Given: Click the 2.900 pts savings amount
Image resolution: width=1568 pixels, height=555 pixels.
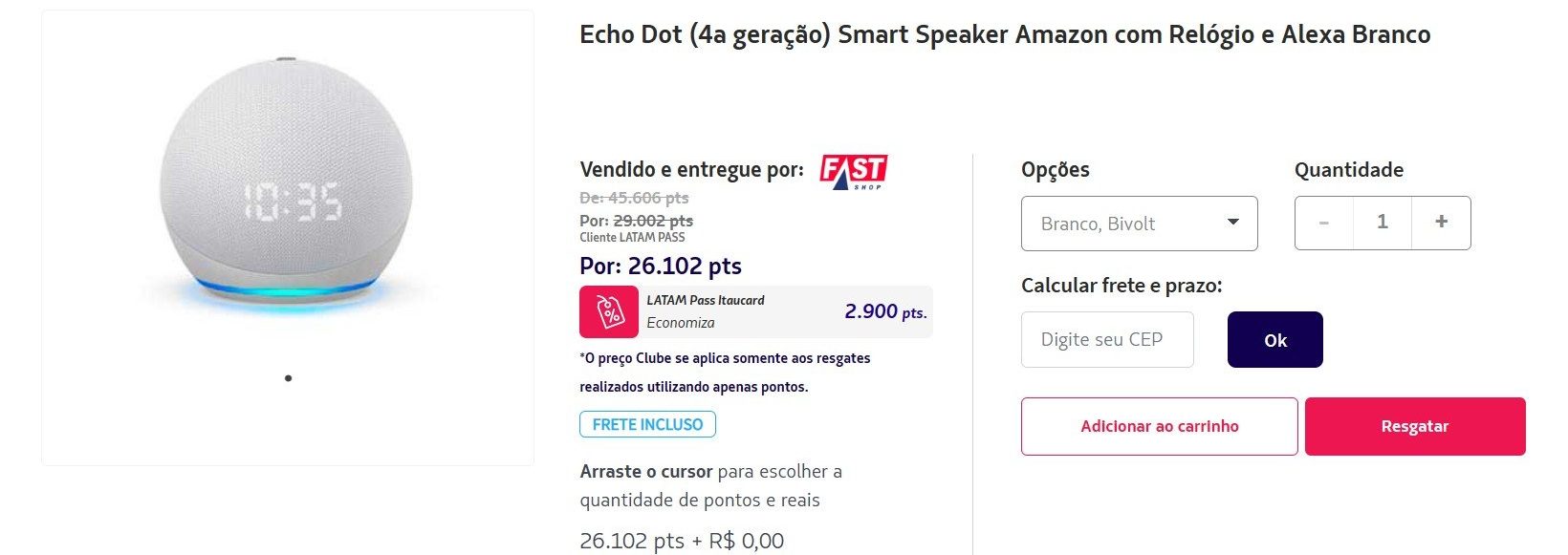Looking at the screenshot, I should click(x=885, y=311).
